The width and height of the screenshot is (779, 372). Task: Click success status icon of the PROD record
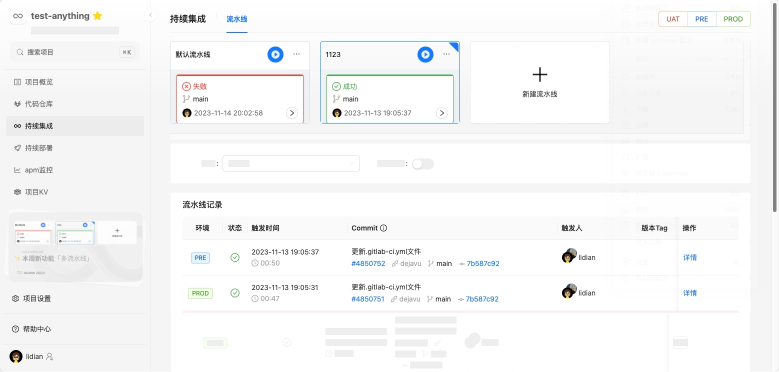(235, 293)
